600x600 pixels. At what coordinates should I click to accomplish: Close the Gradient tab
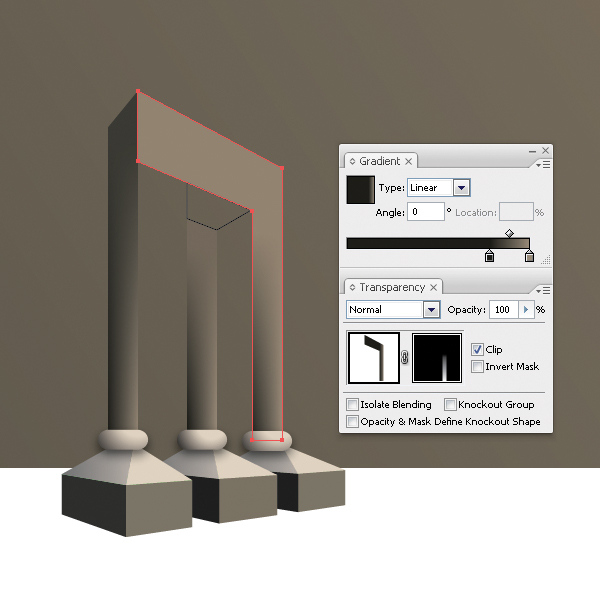tap(409, 161)
